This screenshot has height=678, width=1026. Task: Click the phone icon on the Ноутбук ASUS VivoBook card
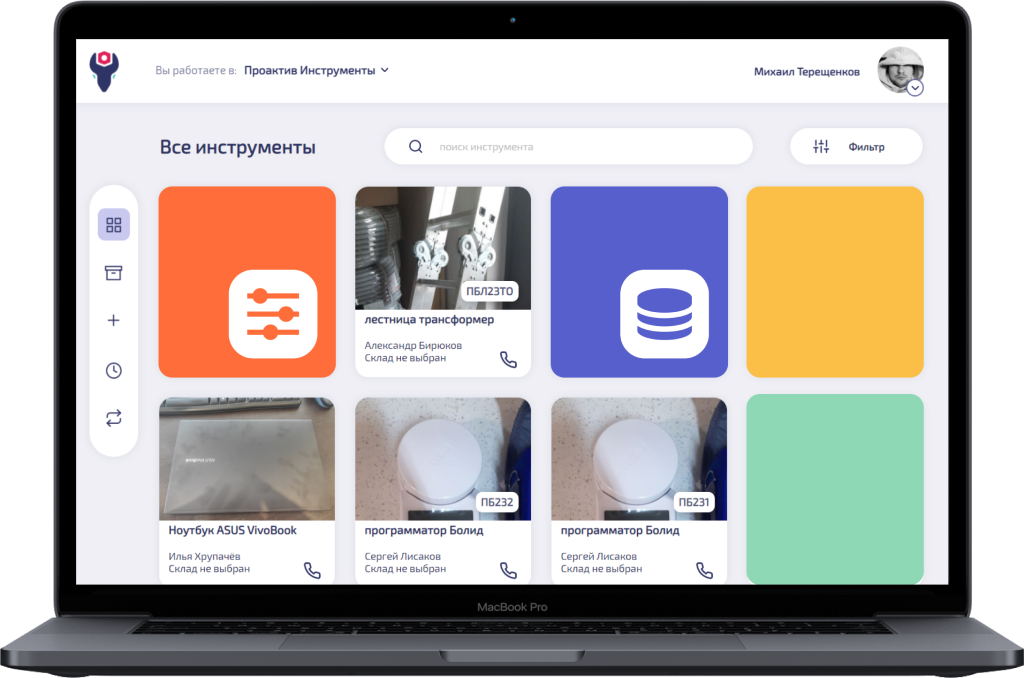pos(314,568)
